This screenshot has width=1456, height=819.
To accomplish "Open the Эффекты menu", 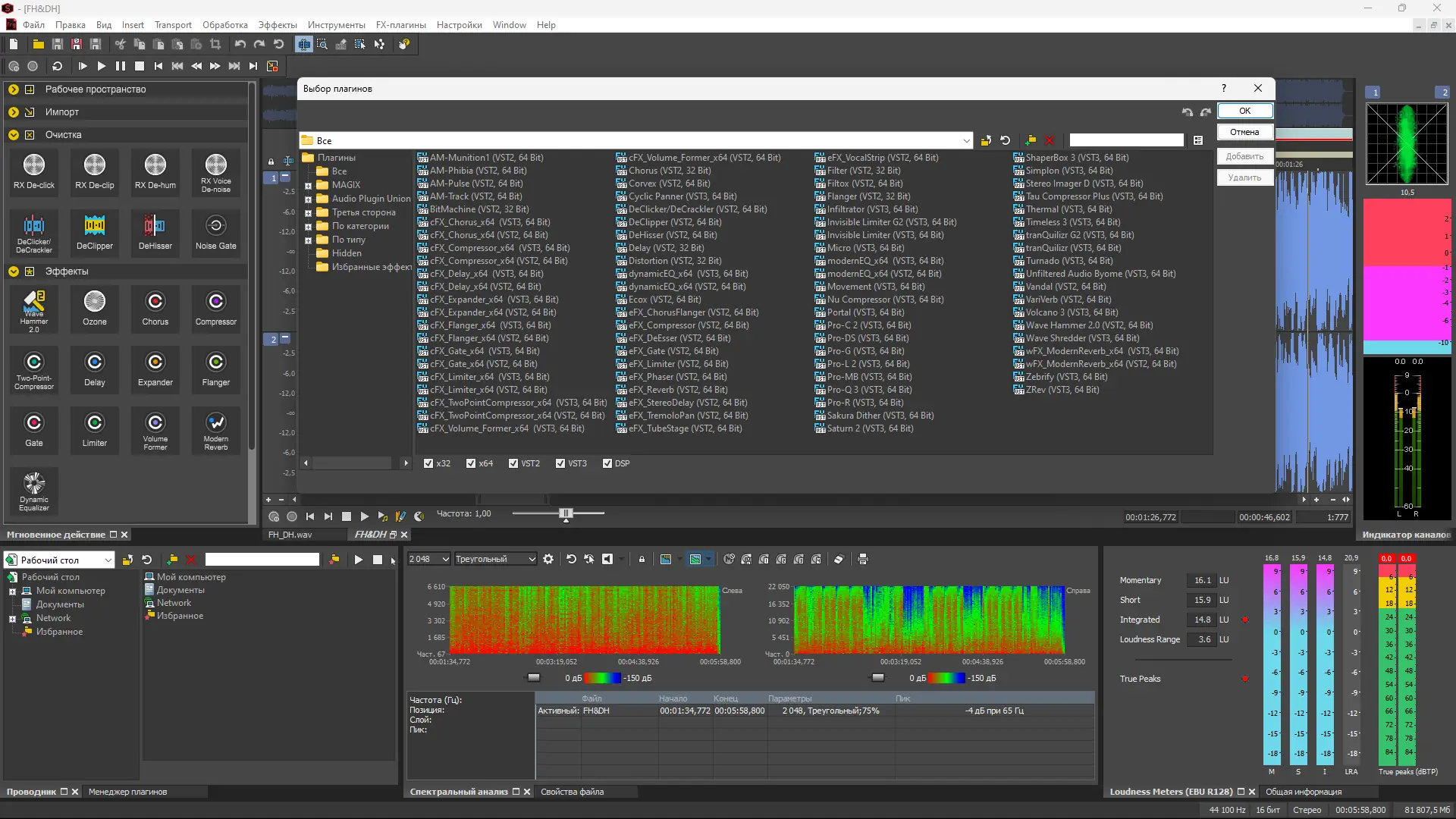I will pyautogui.click(x=278, y=25).
